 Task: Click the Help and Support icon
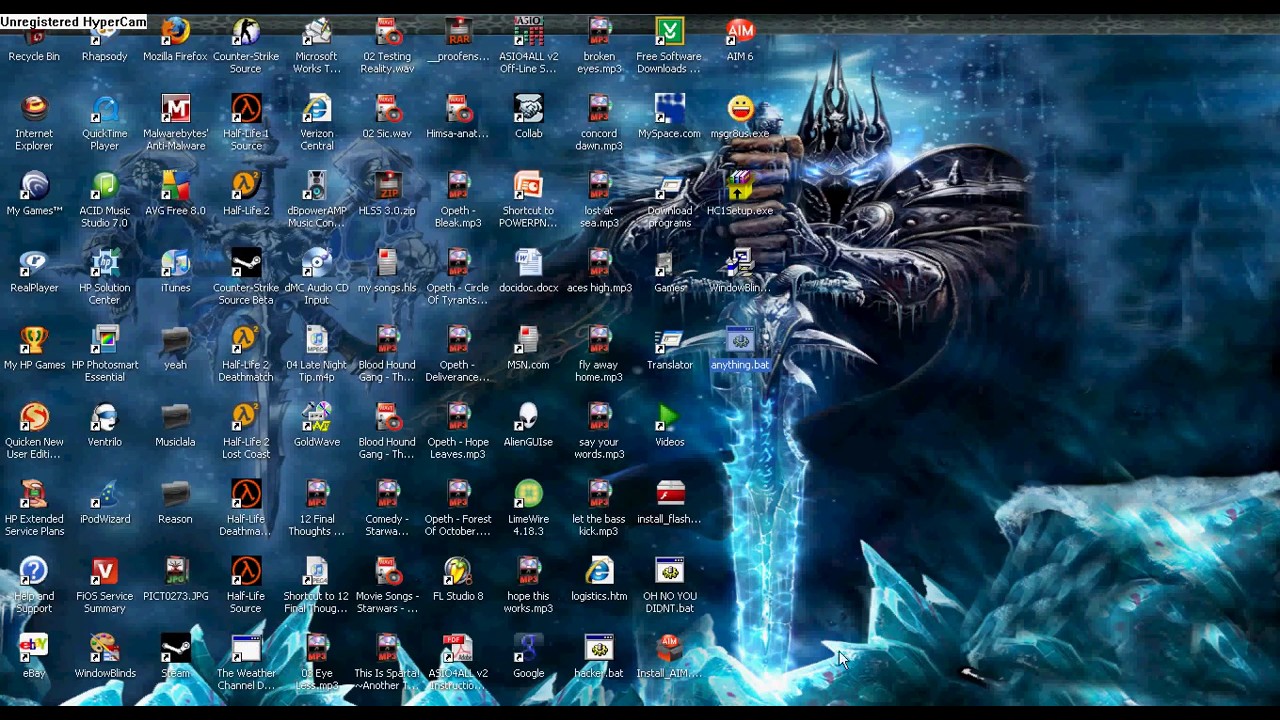[34, 584]
